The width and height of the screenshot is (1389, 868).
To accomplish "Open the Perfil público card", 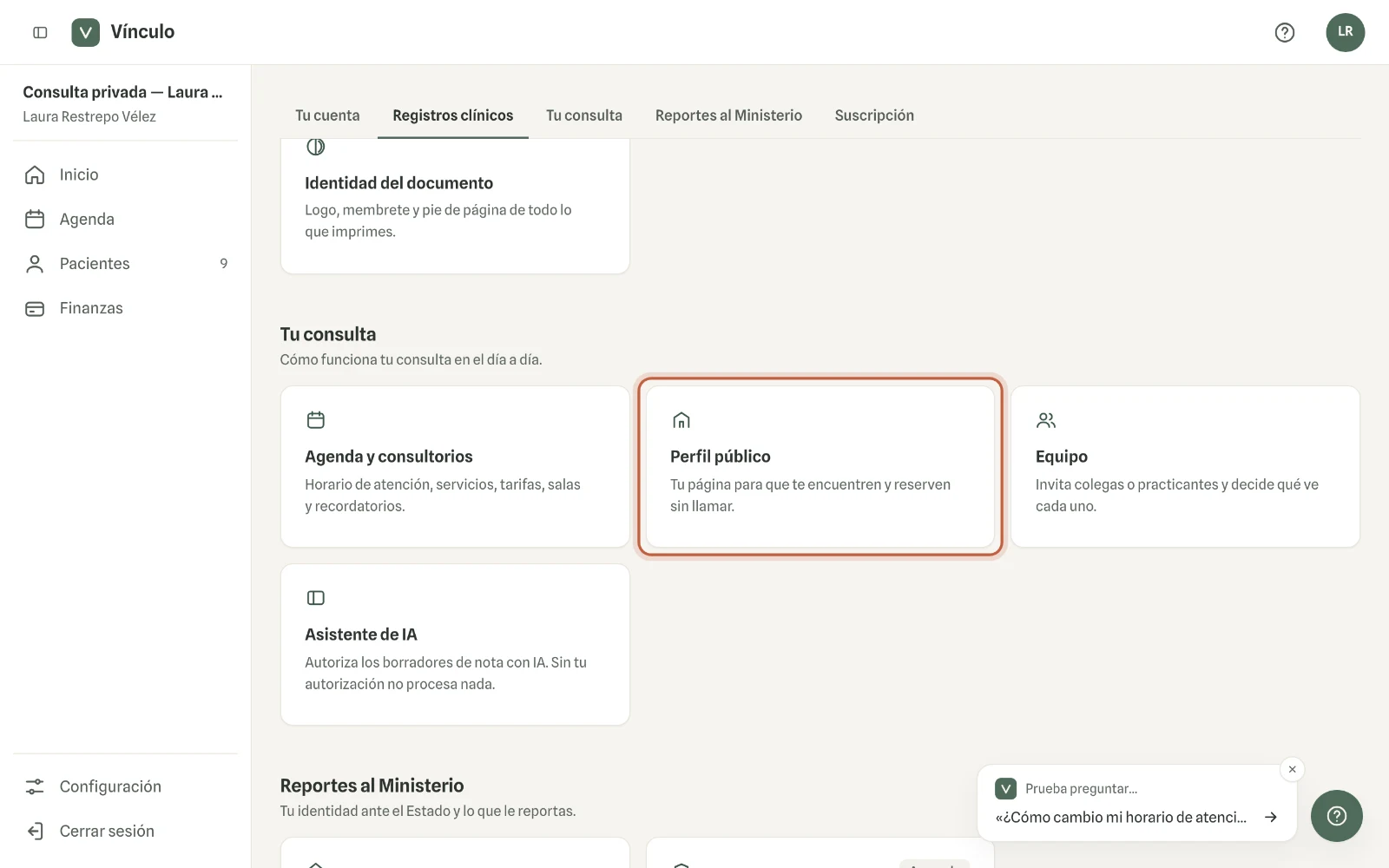I will point(820,466).
